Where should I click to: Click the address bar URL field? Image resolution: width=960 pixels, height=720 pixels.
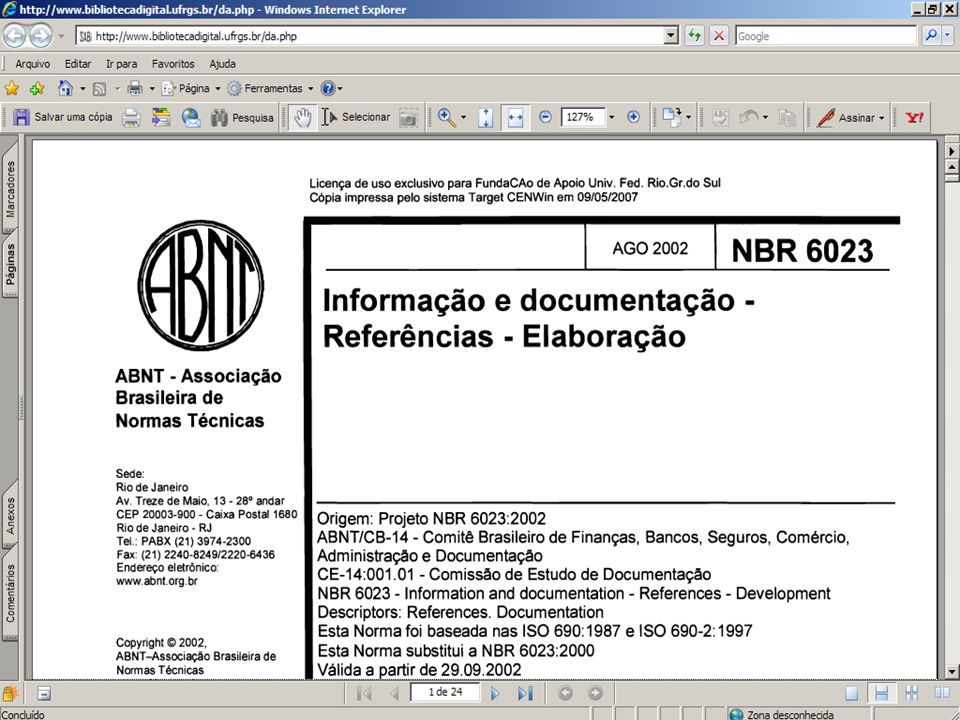click(370, 36)
